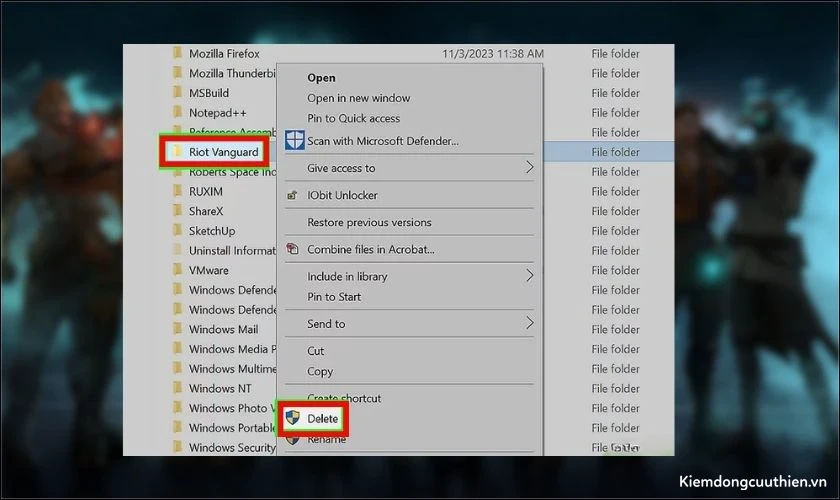This screenshot has width=840, height=500.
Task: Click the Windows Security folder icon
Action: click(x=177, y=446)
